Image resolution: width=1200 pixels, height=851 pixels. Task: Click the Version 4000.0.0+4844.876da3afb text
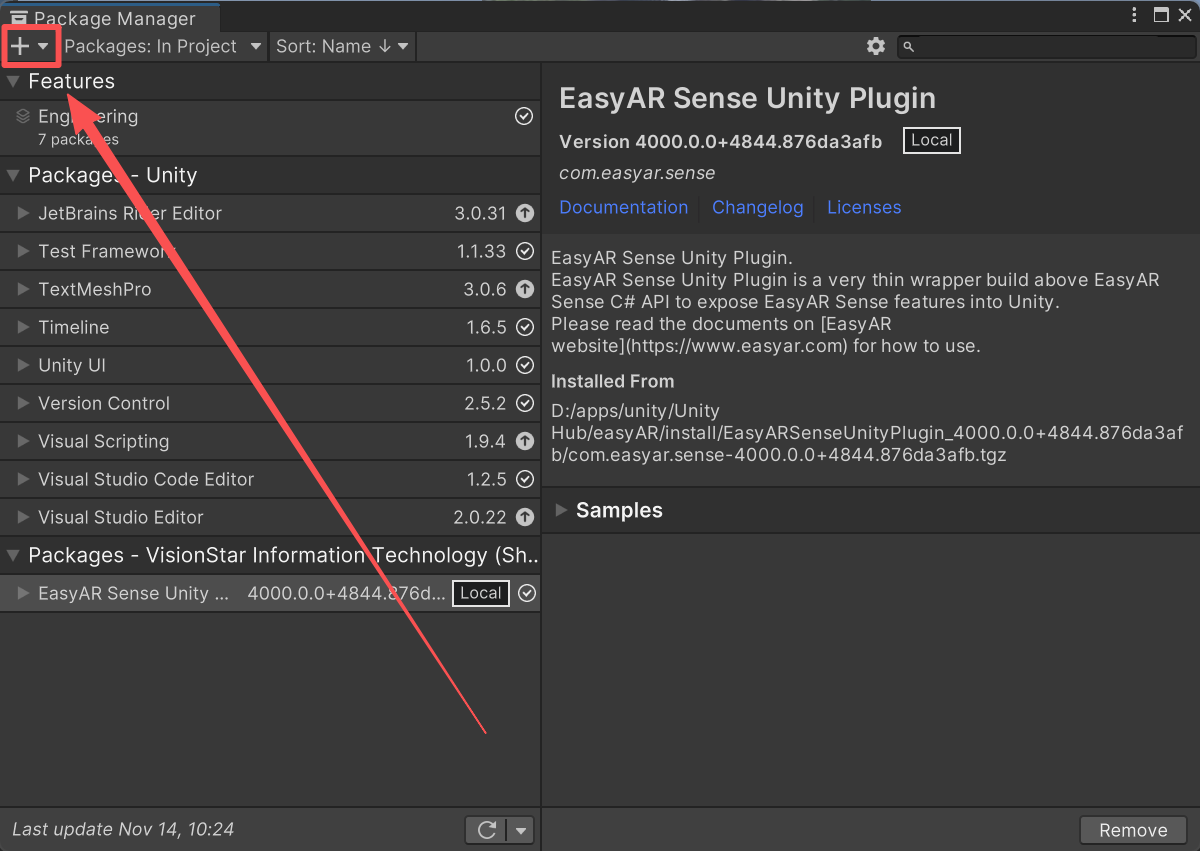pyautogui.click(x=721, y=141)
